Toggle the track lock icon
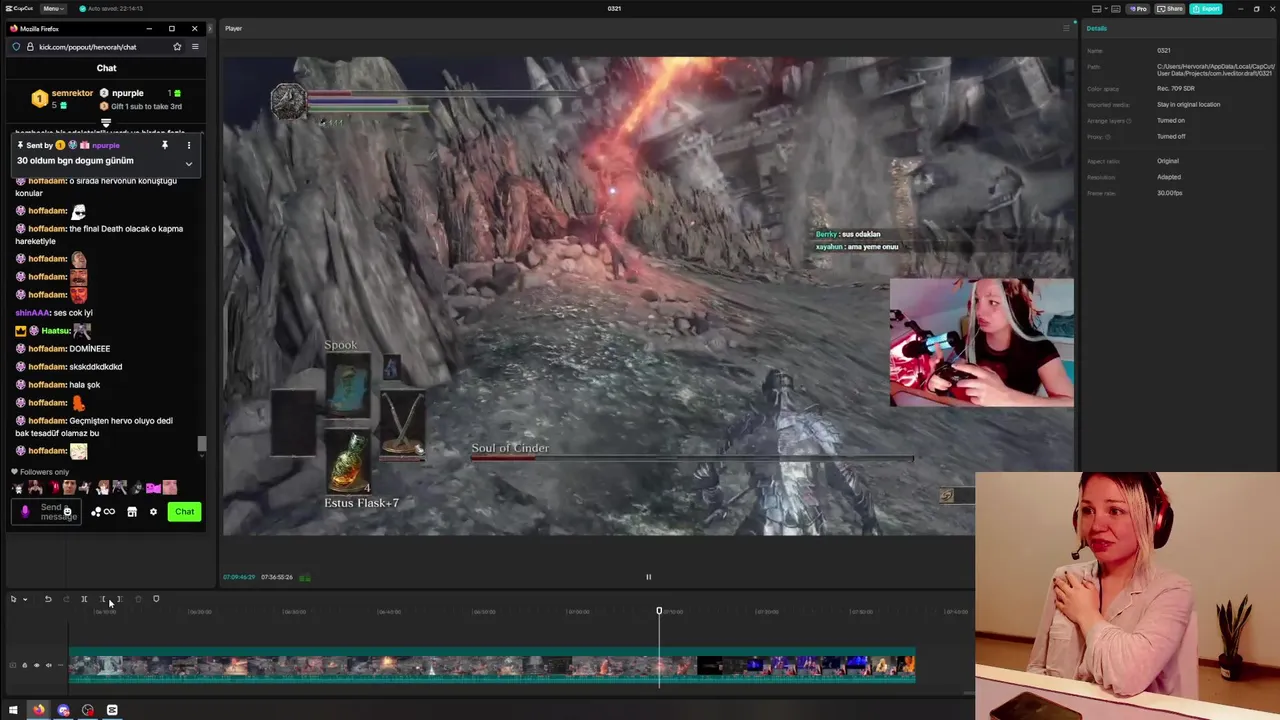 click(25, 665)
